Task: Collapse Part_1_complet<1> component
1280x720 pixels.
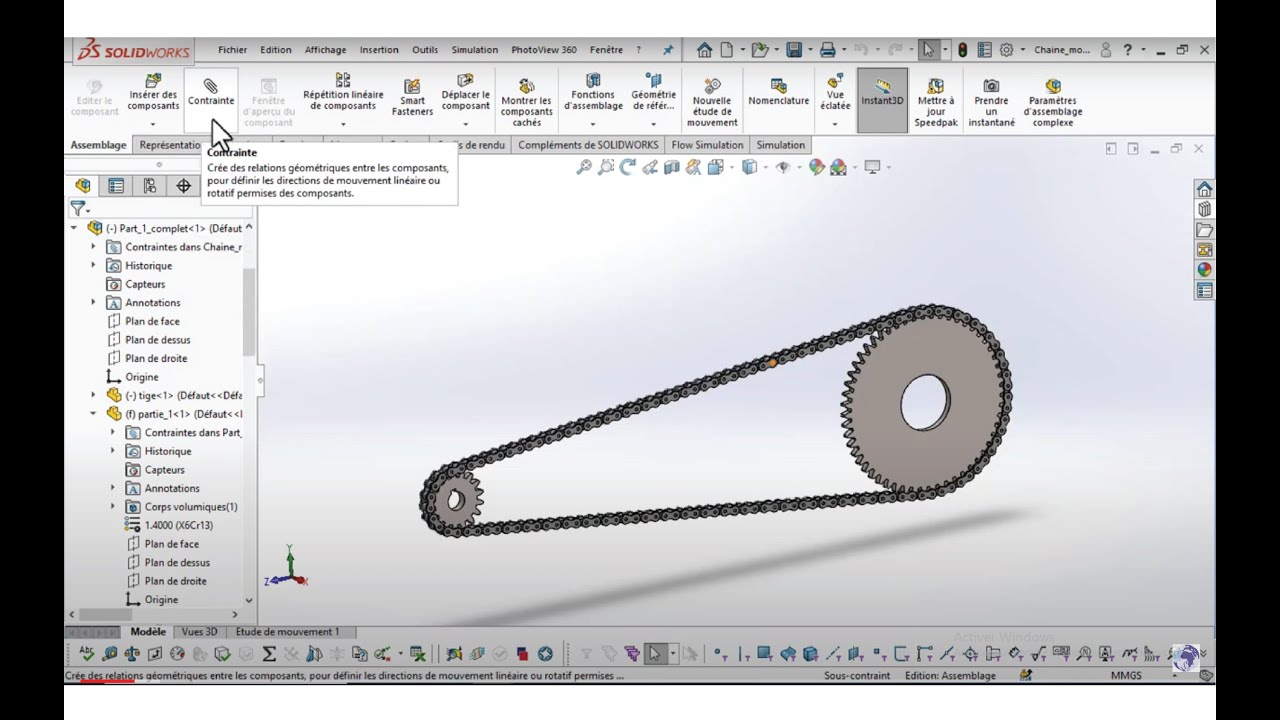Action: point(73,228)
